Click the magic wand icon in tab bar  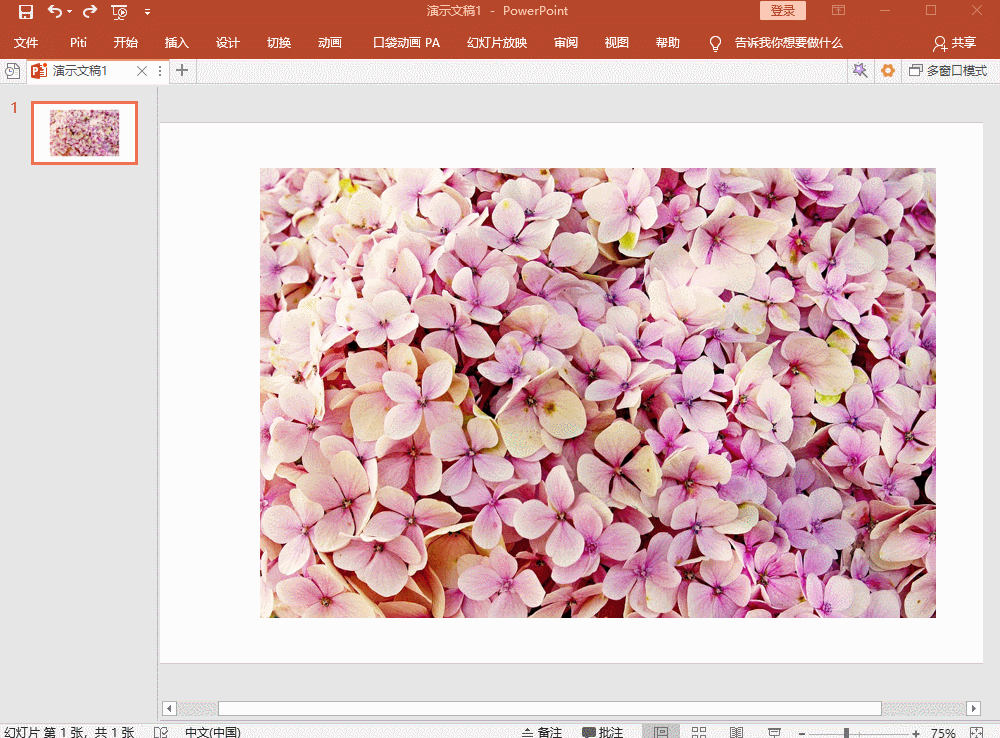click(x=859, y=71)
